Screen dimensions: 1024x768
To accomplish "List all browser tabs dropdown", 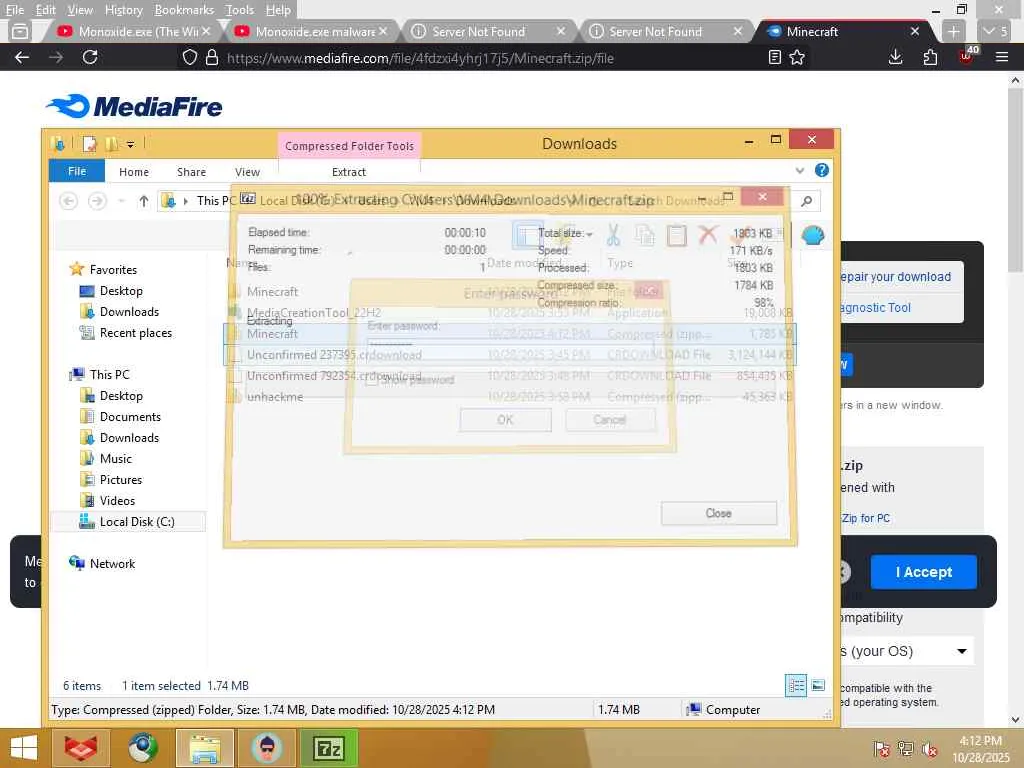I will point(995,31).
